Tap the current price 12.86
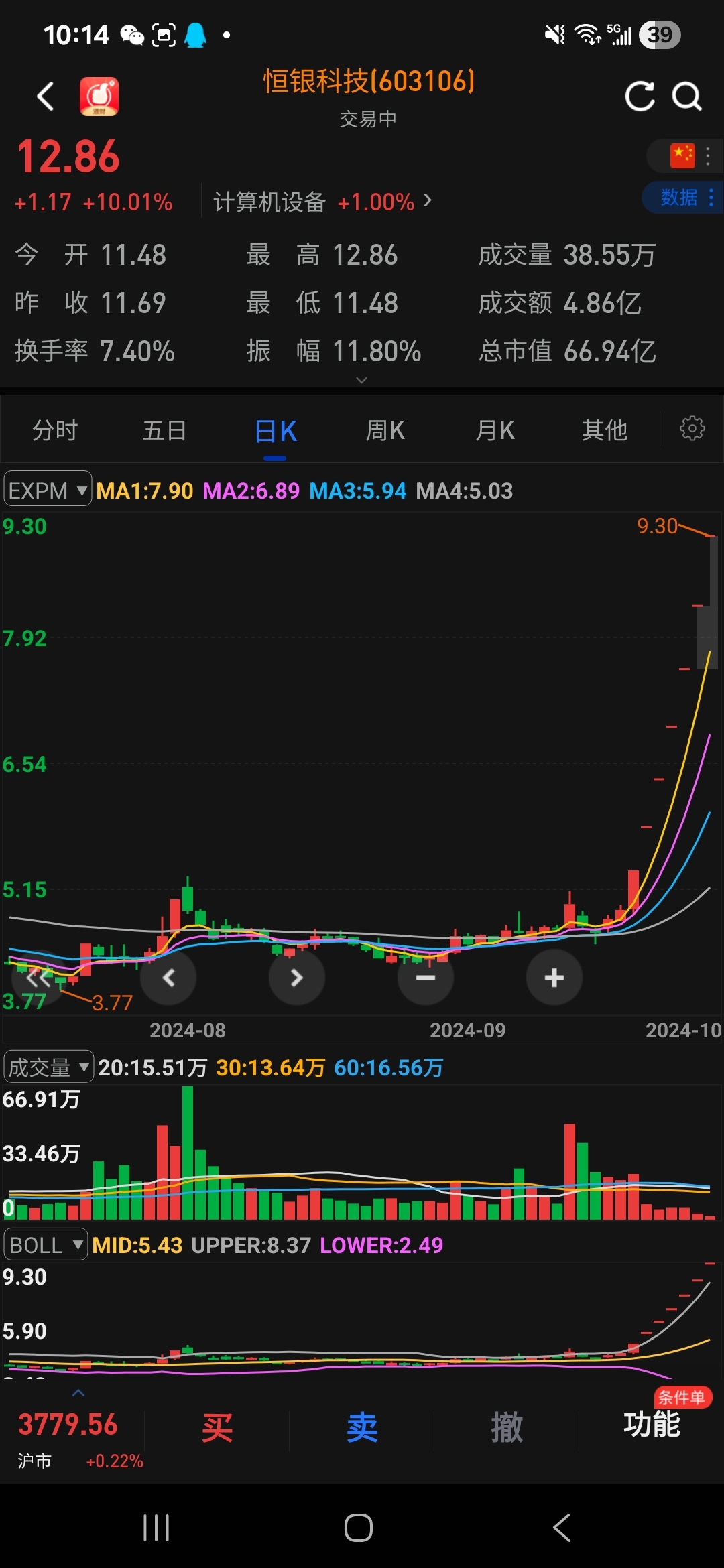This screenshot has height=1568, width=724. click(x=68, y=157)
